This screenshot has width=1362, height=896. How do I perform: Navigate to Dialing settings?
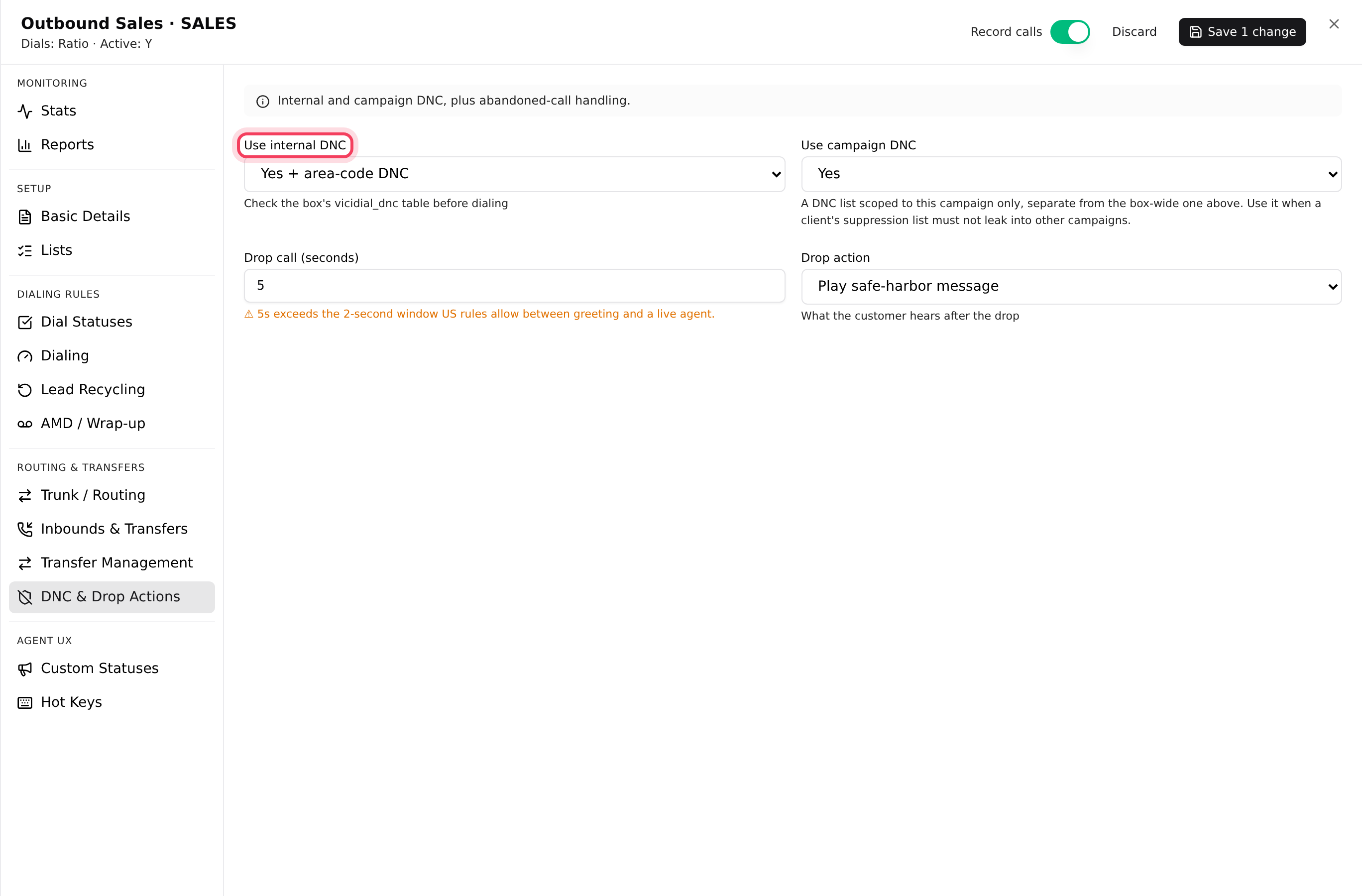point(112,356)
